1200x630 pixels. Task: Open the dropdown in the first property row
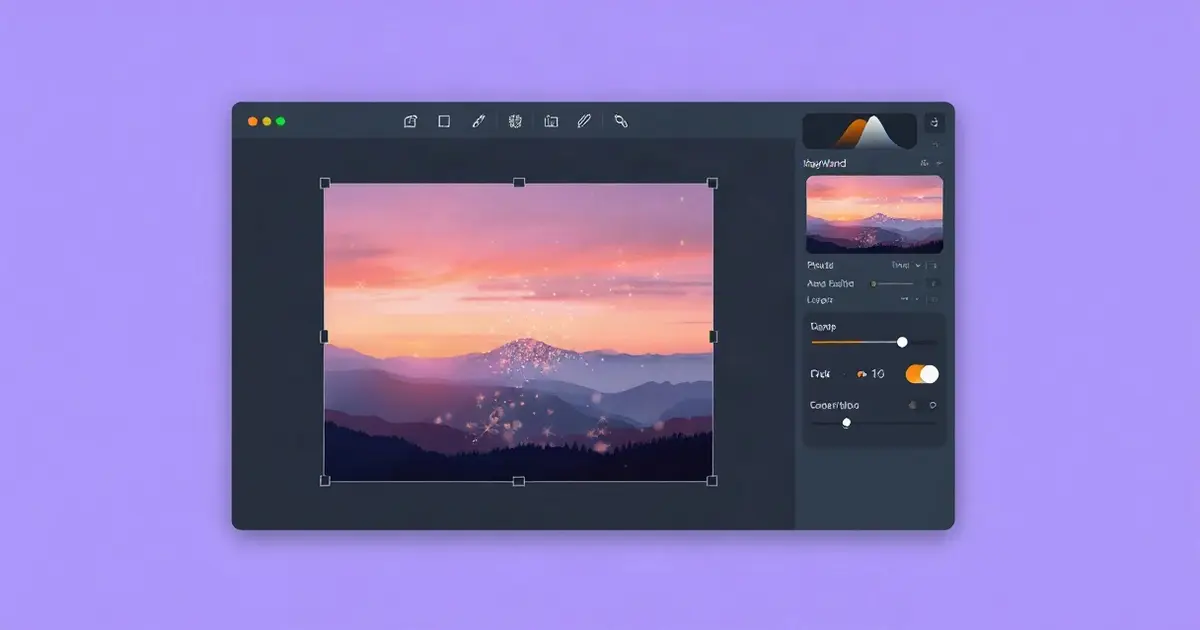pyautogui.click(x=905, y=266)
